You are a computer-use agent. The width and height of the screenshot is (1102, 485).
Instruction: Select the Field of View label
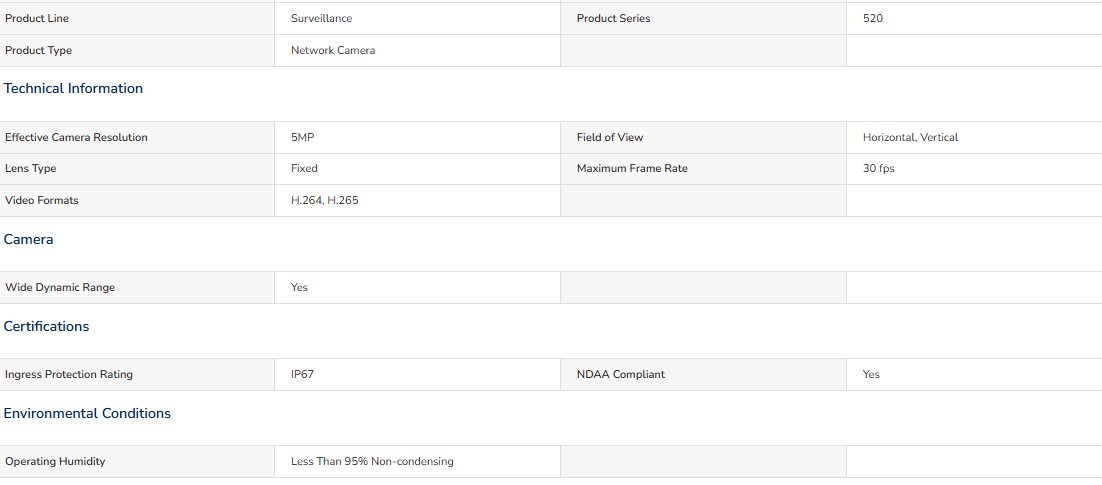610,137
